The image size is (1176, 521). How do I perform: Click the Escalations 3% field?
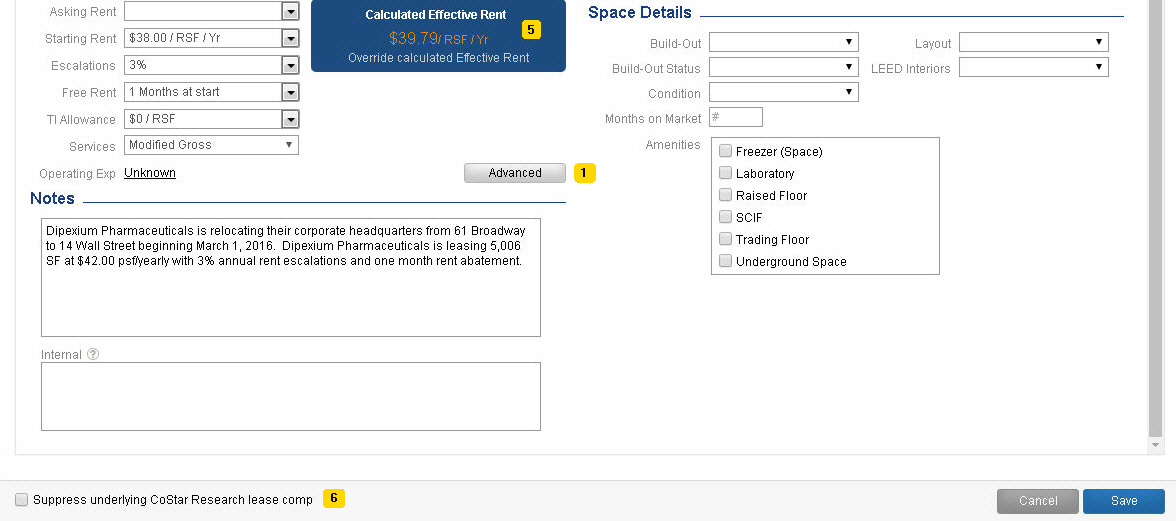[x=202, y=65]
